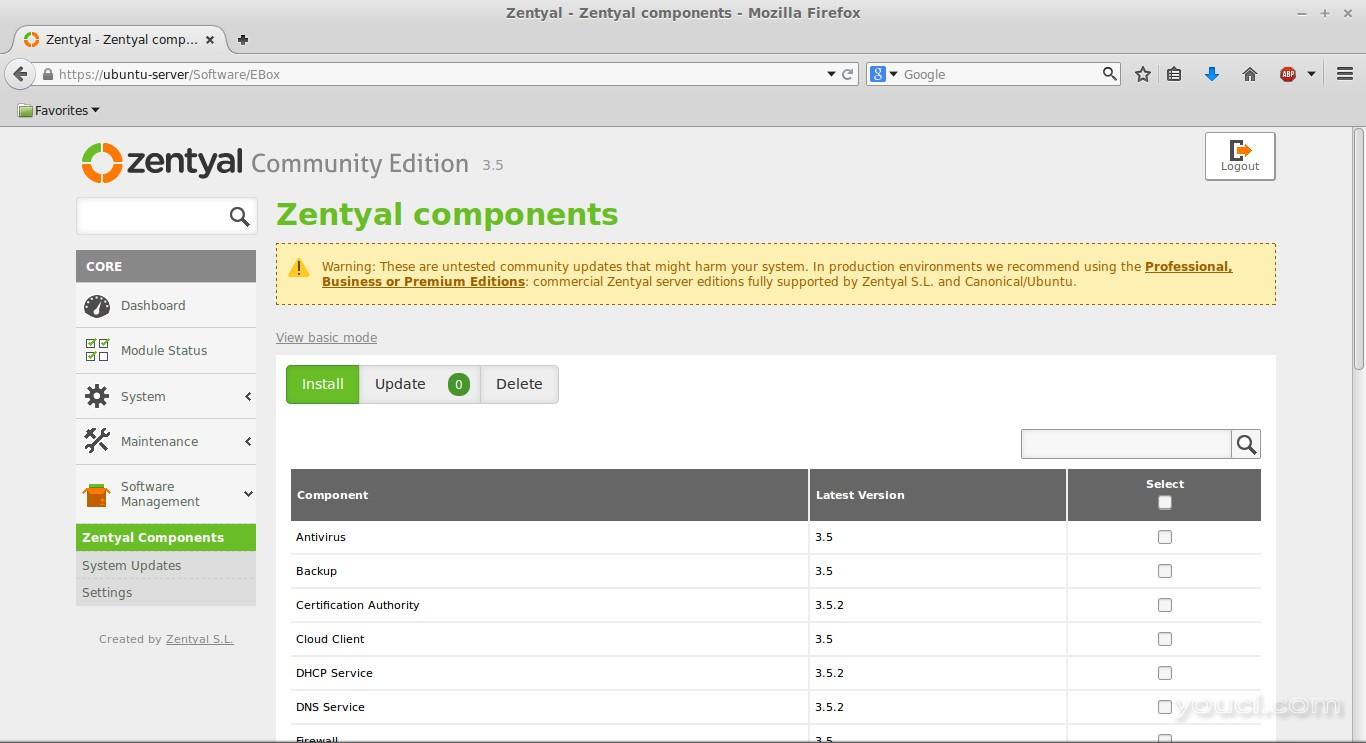The width and height of the screenshot is (1366, 743).
Task: Select Zentyal Components submenu item
Action: click(x=166, y=537)
